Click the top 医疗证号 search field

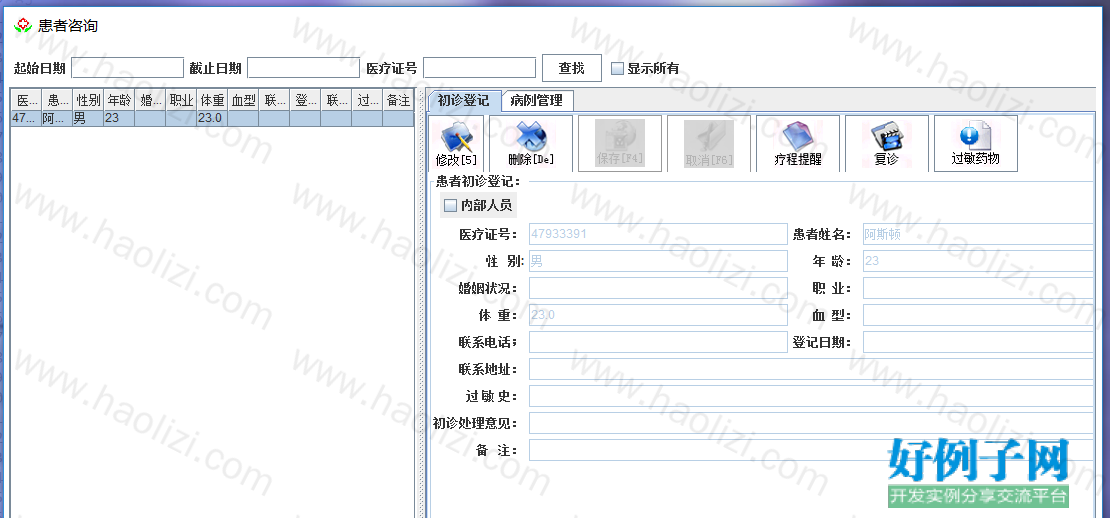point(479,68)
